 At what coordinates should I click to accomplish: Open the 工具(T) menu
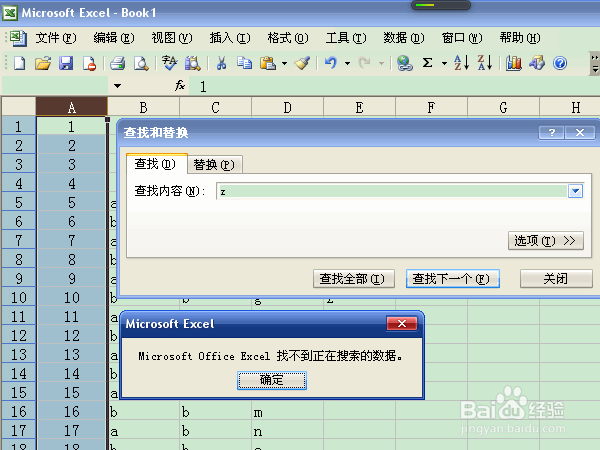pyautogui.click(x=346, y=38)
